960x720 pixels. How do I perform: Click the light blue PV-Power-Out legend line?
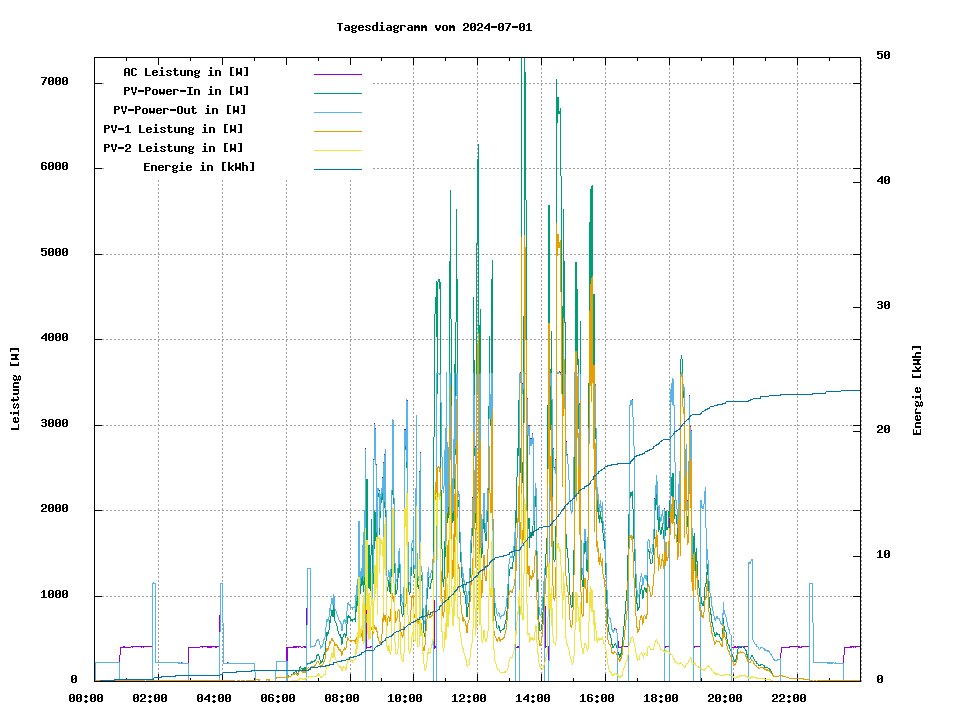pos(337,112)
